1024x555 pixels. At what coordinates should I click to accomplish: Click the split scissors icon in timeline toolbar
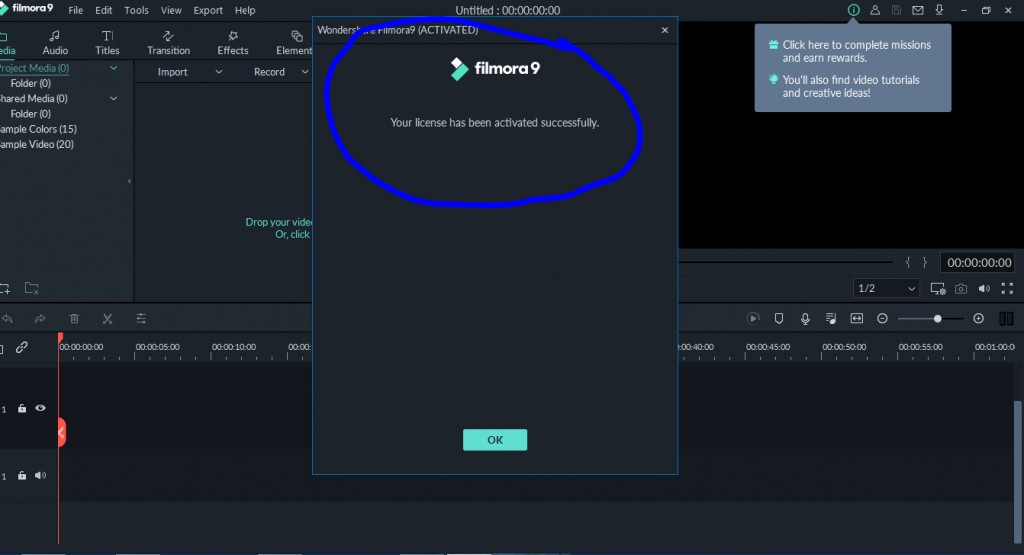[x=108, y=319]
